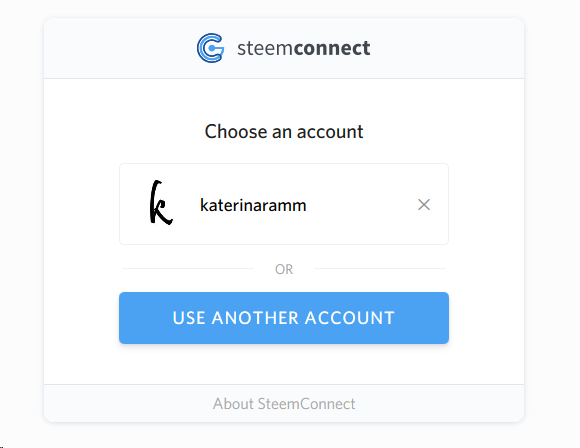This screenshot has width=580, height=448.
Task: Click the bold 'connect' part of the wordmark
Action: click(332, 48)
